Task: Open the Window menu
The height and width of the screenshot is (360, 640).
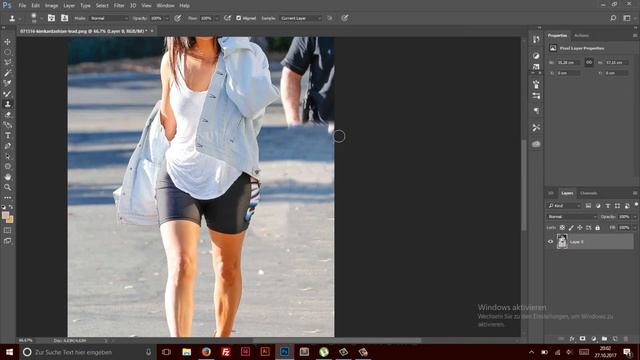Action: pyautogui.click(x=165, y=6)
